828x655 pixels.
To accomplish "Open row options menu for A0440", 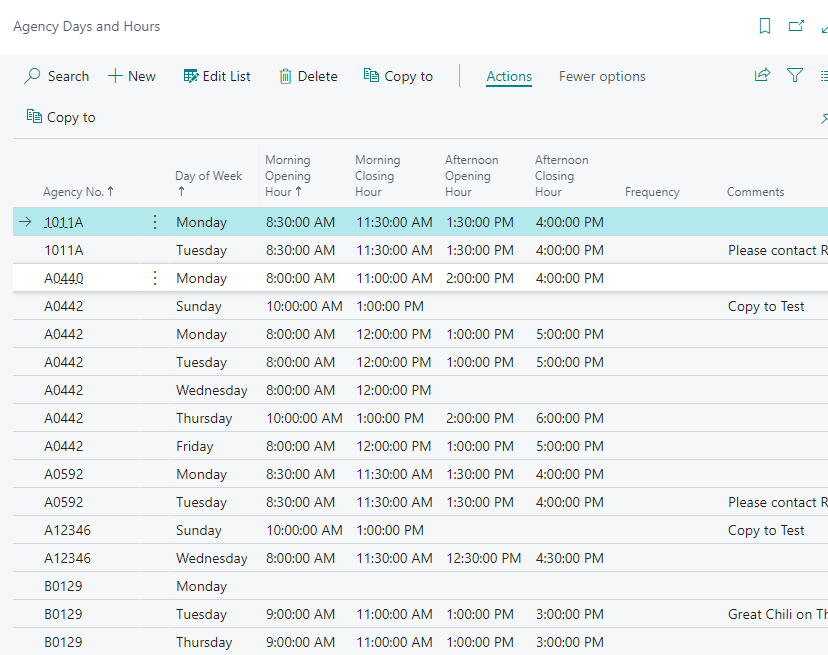I will [x=154, y=278].
